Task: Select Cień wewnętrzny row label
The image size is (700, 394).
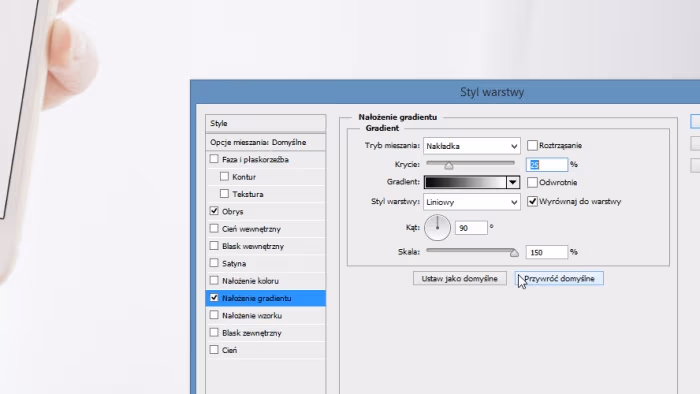Action: coord(251,229)
